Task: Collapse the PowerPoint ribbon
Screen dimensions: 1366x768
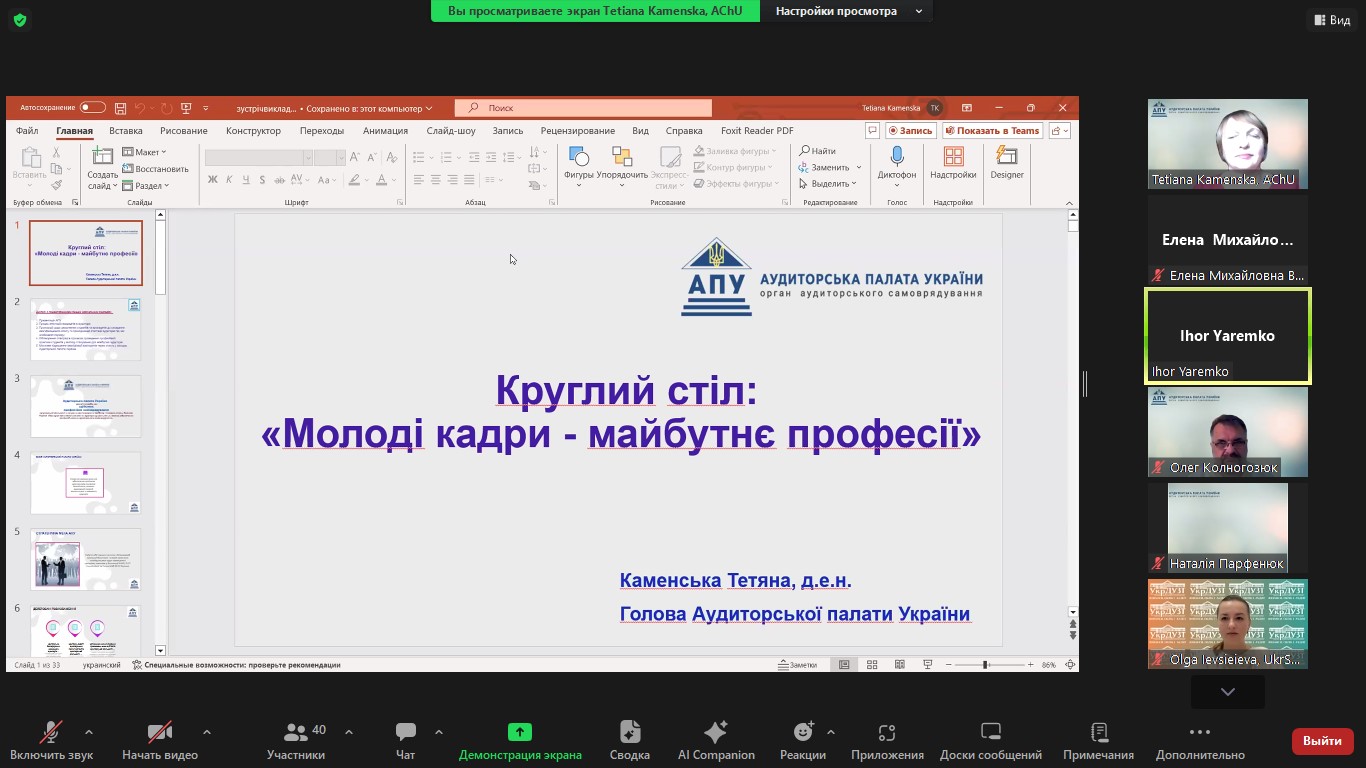Action: click(1068, 202)
